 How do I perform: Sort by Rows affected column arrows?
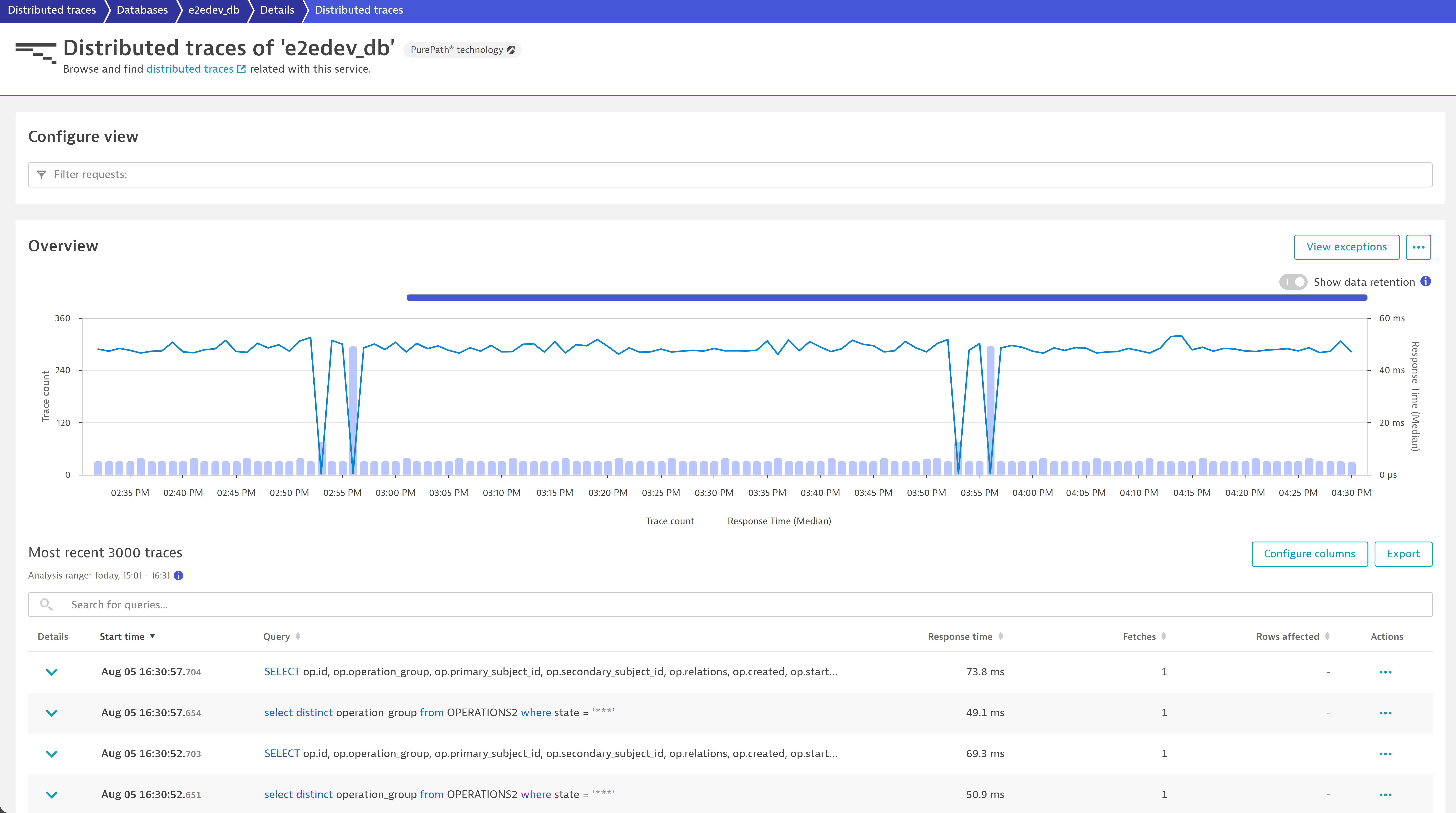coord(1327,636)
